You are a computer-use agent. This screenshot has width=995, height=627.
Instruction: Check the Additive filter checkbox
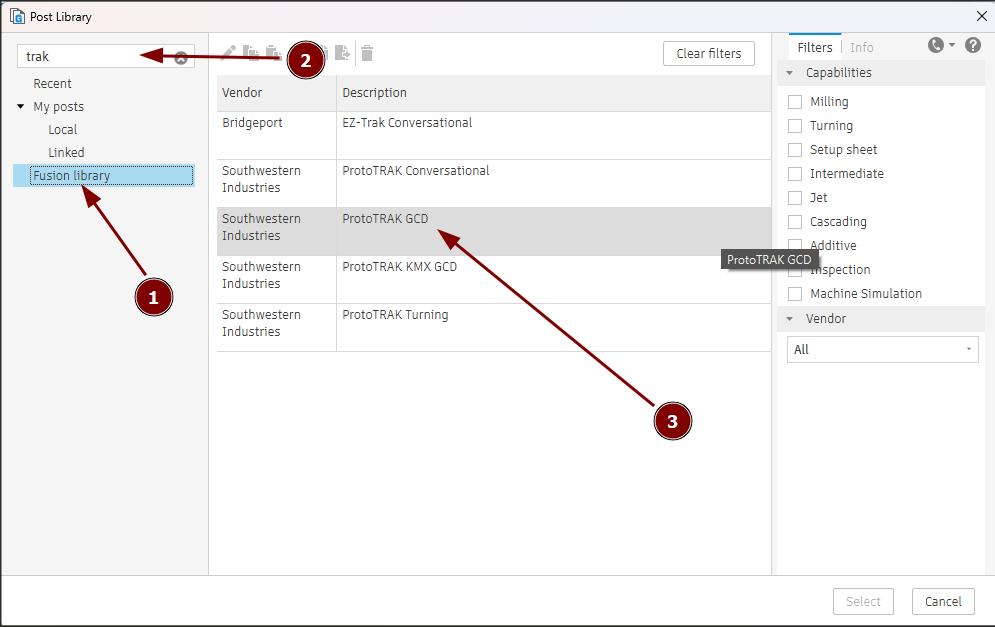click(794, 244)
